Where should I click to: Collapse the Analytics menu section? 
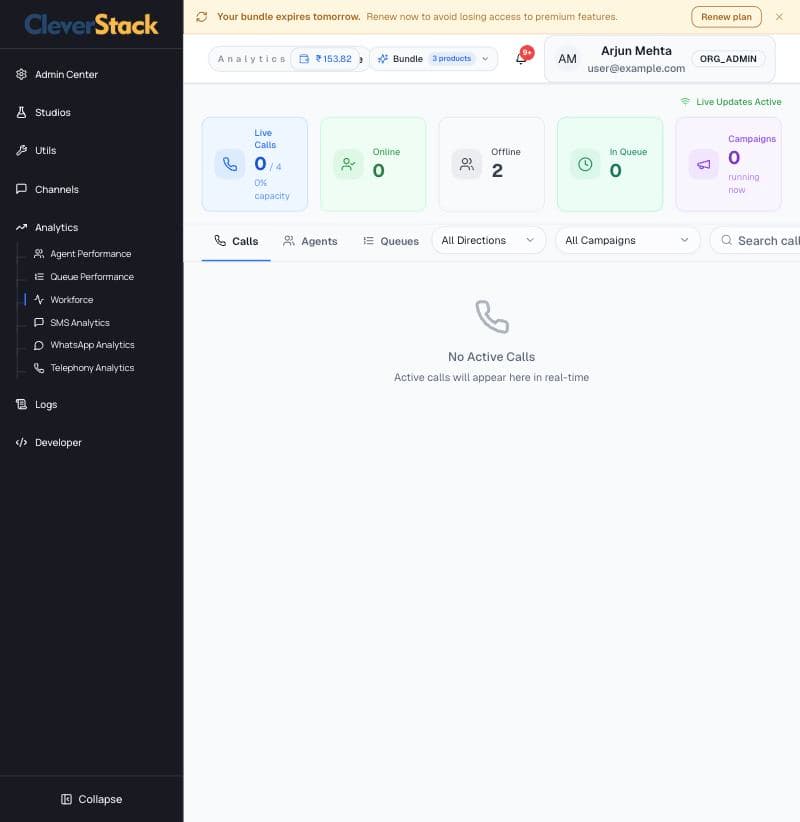[57, 228]
